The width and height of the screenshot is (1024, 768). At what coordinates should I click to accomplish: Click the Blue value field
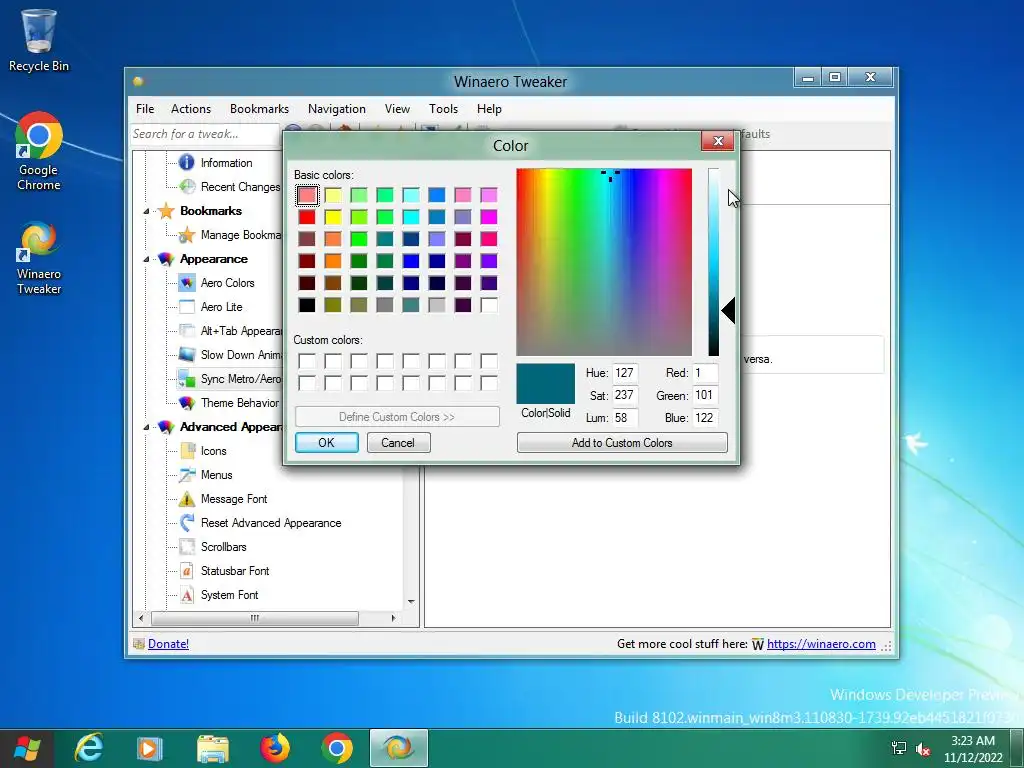point(705,418)
